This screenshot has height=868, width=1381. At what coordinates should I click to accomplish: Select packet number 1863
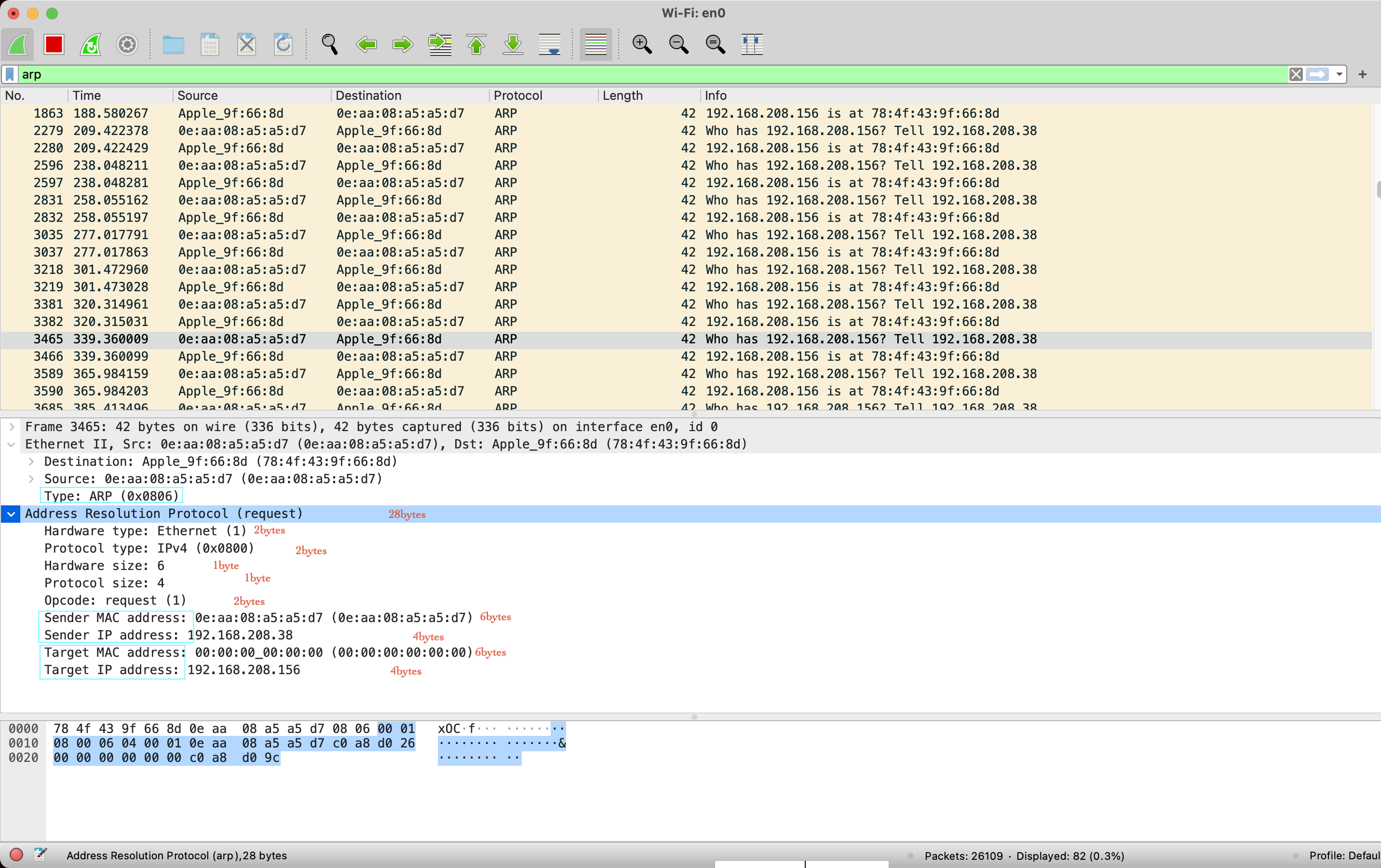[687, 113]
